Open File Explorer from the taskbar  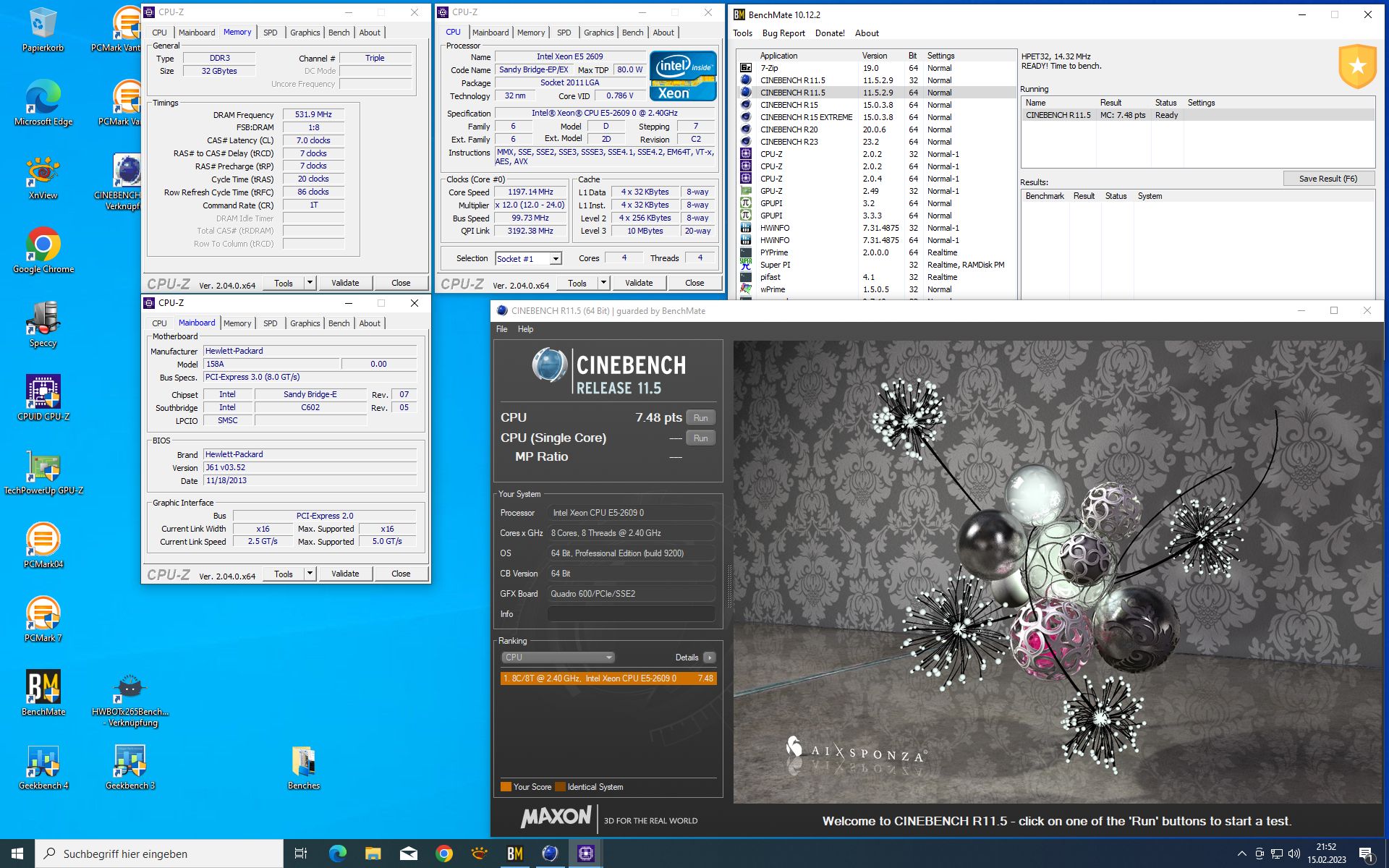(x=373, y=854)
